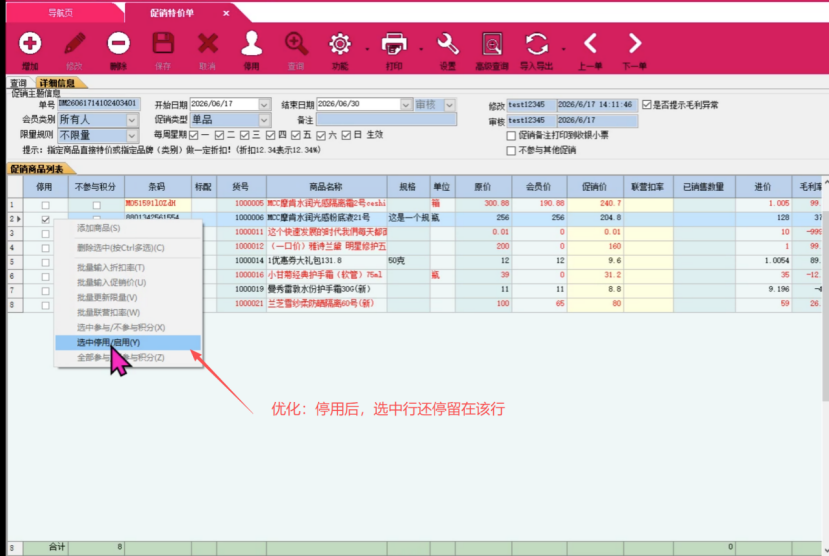Toggle the 每周星期 一 checkbox
This screenshot has width=829, height=556.
194,135
